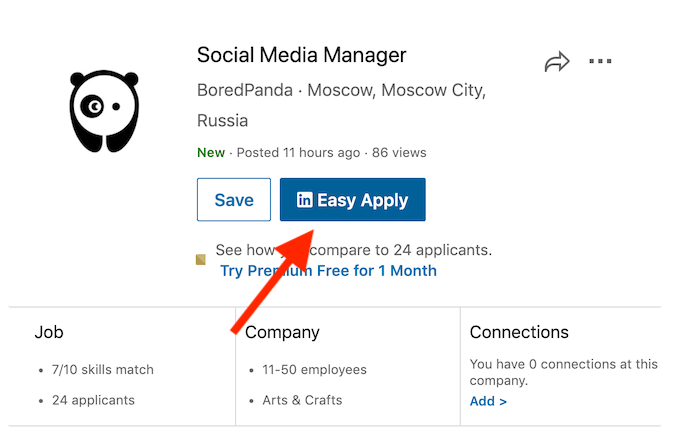Click the Company section heading
Image resolution: width=680 pixels, height=433 pixels.
(282, 332)
